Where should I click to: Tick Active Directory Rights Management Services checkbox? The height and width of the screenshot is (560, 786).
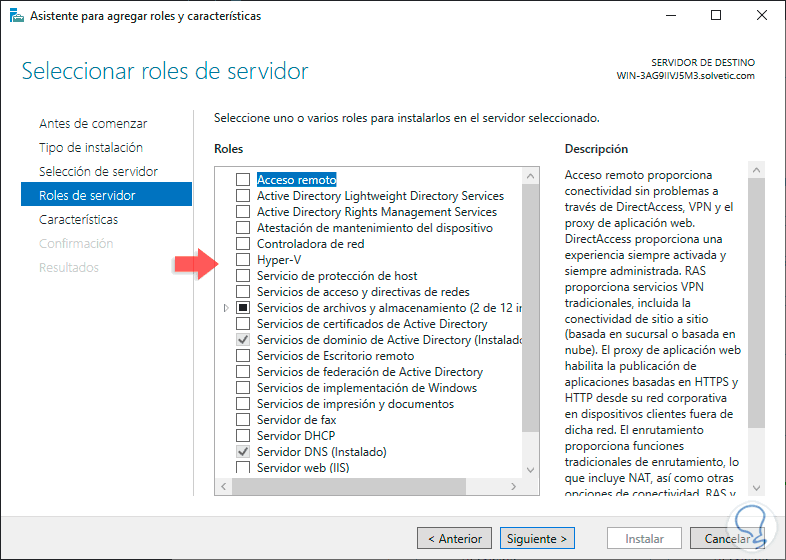point(243,212)
